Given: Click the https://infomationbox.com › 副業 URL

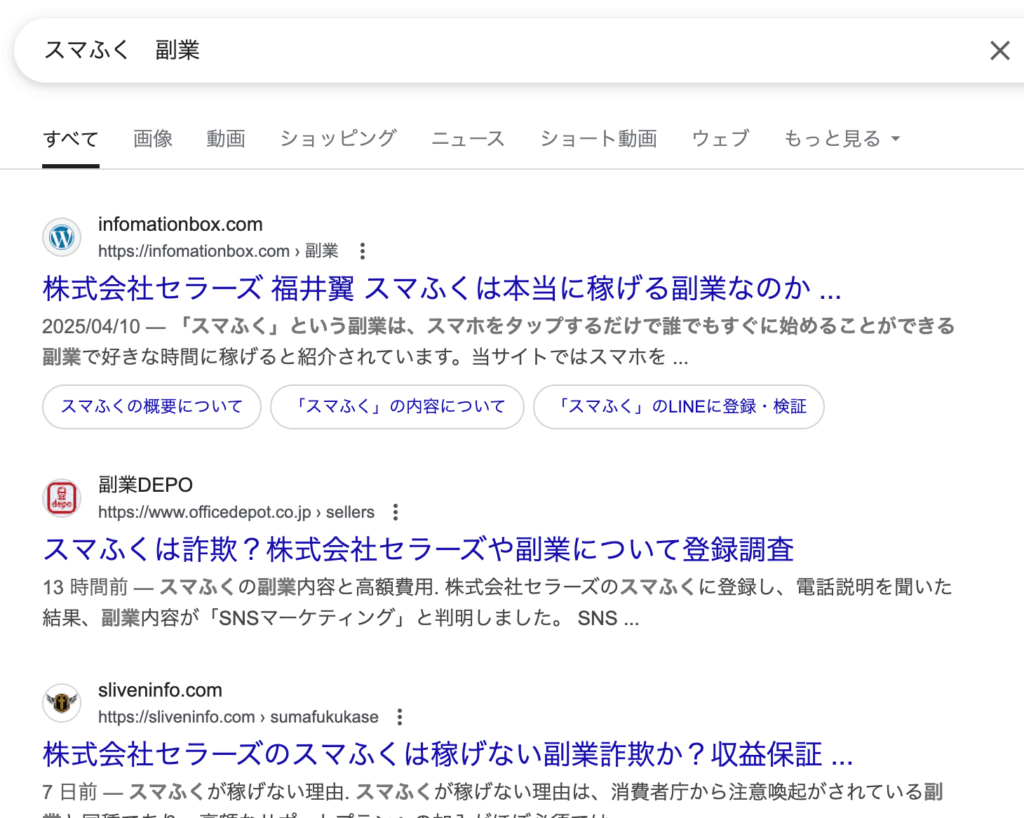Looking at the screenshot, I should (218, 251).
